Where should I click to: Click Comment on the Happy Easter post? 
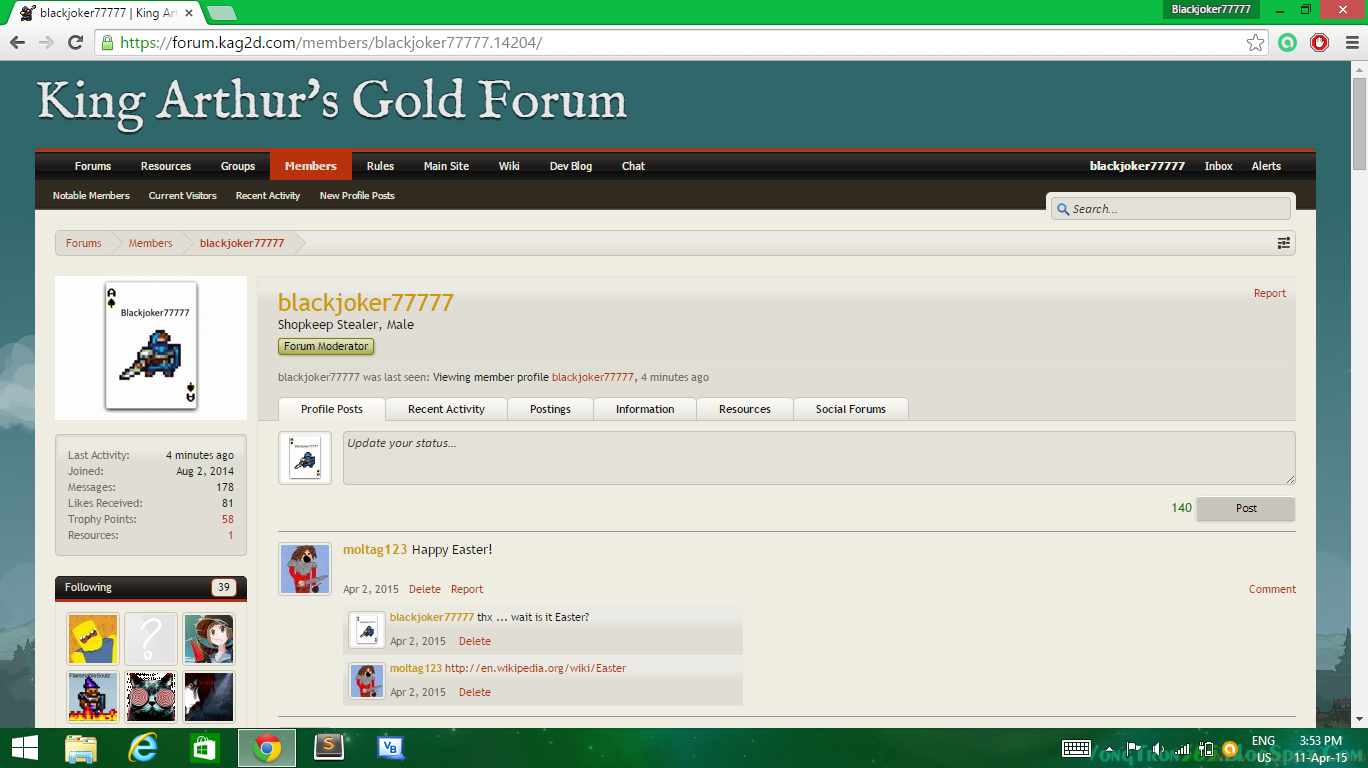tap(1272, 589)
